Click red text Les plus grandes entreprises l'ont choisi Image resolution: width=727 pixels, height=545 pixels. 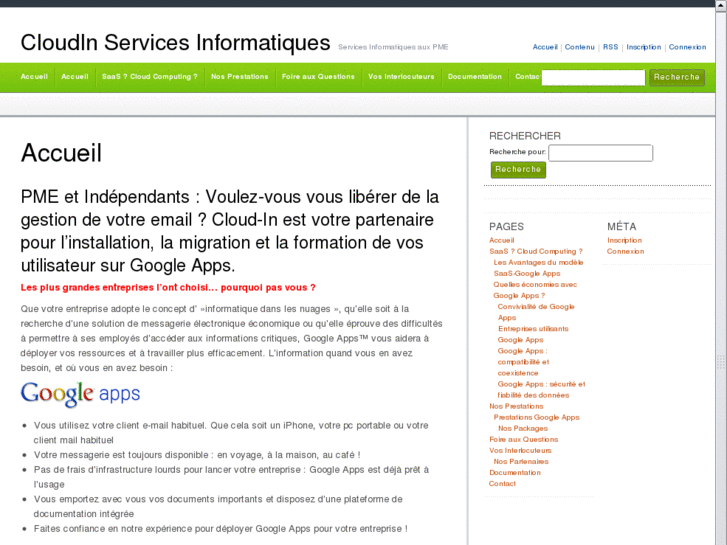168,288
